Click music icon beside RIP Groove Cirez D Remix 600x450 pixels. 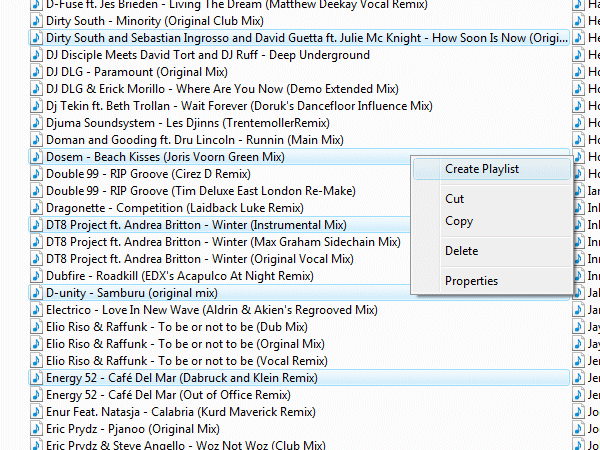(36, 174)
